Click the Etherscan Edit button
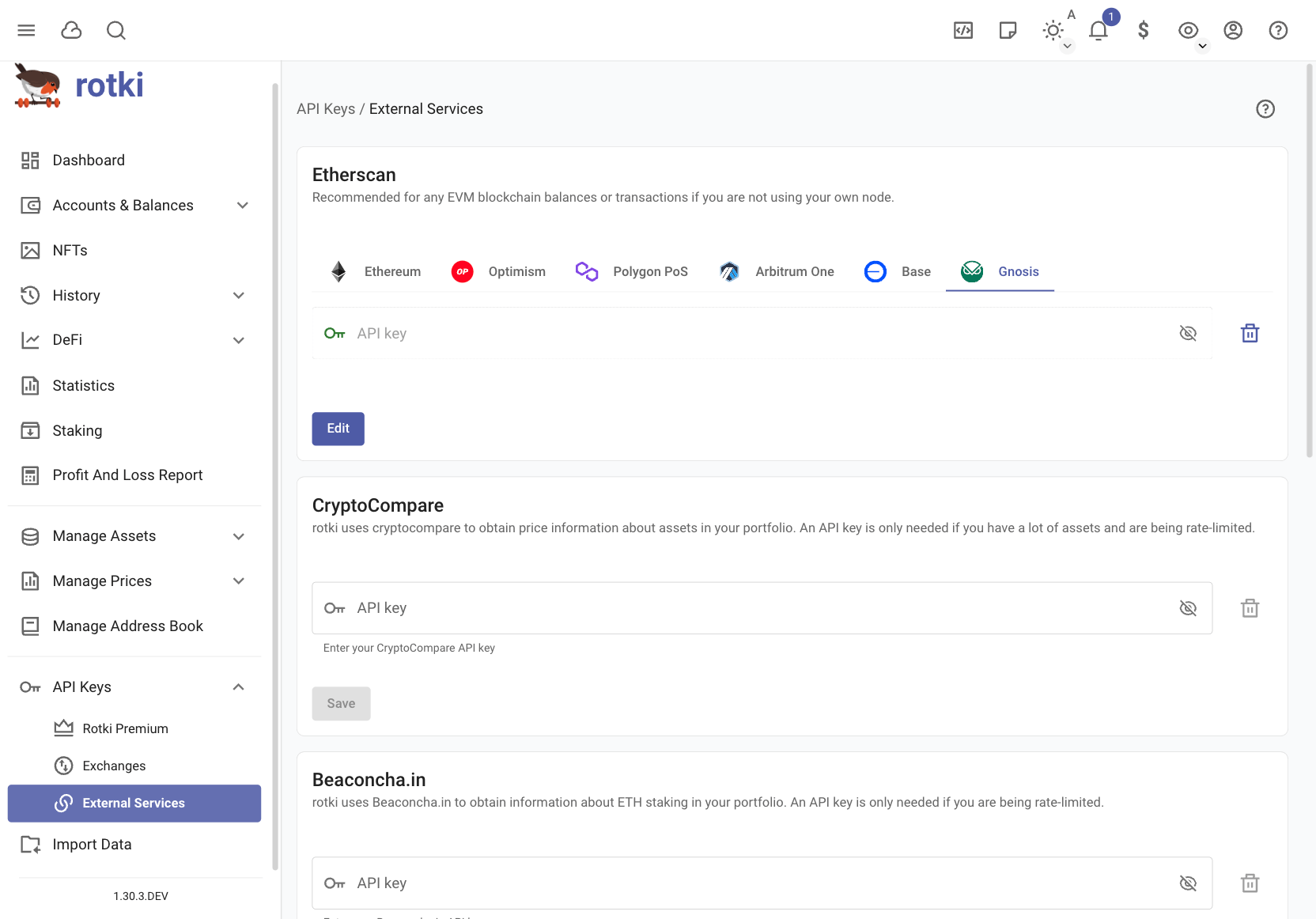Viewport: 1316px width, 919px height. (x=338, y=429)
